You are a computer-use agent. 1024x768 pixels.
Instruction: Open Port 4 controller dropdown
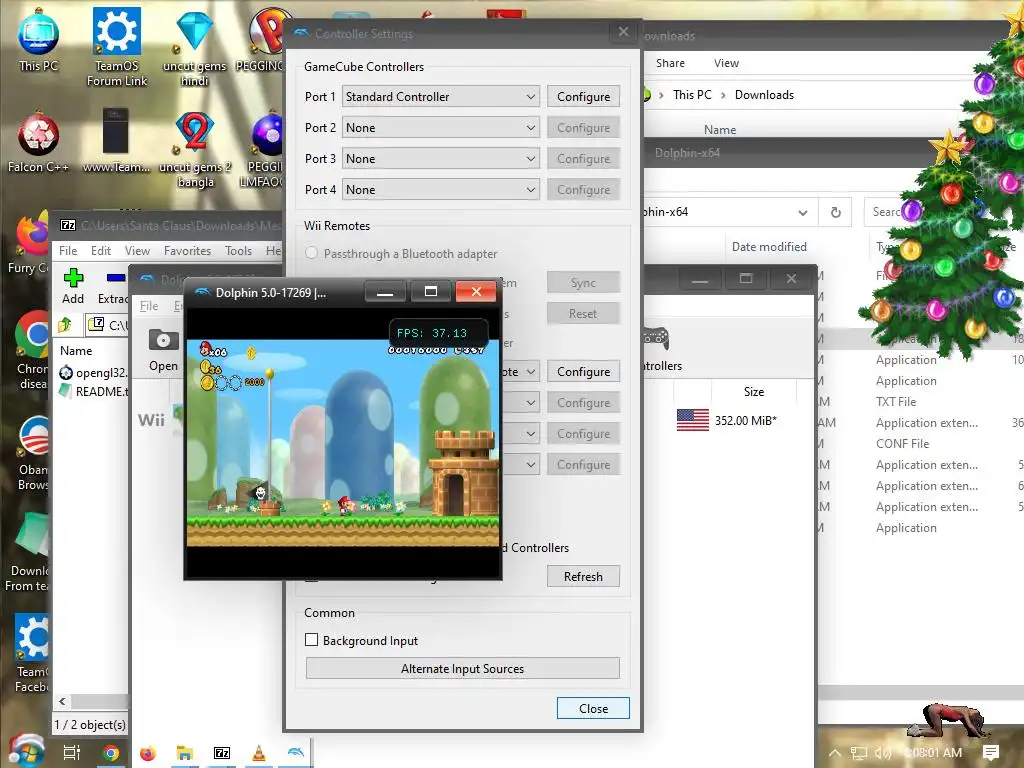[441, 190]
